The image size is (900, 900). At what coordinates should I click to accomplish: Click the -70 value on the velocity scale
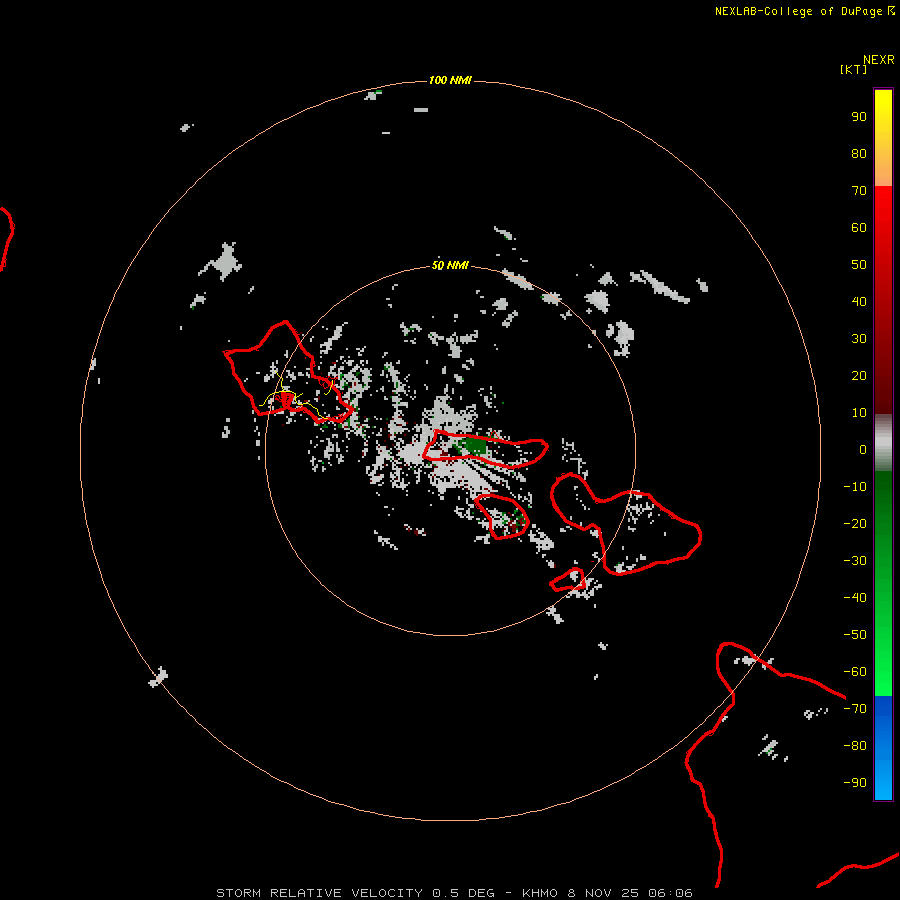tap(855, 709)
